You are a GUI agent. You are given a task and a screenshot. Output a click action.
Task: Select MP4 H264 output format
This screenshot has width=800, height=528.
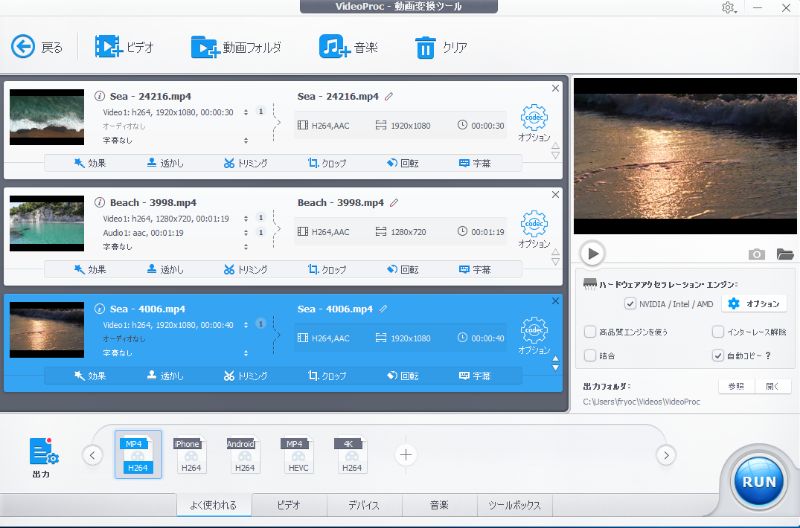point(138,454)
